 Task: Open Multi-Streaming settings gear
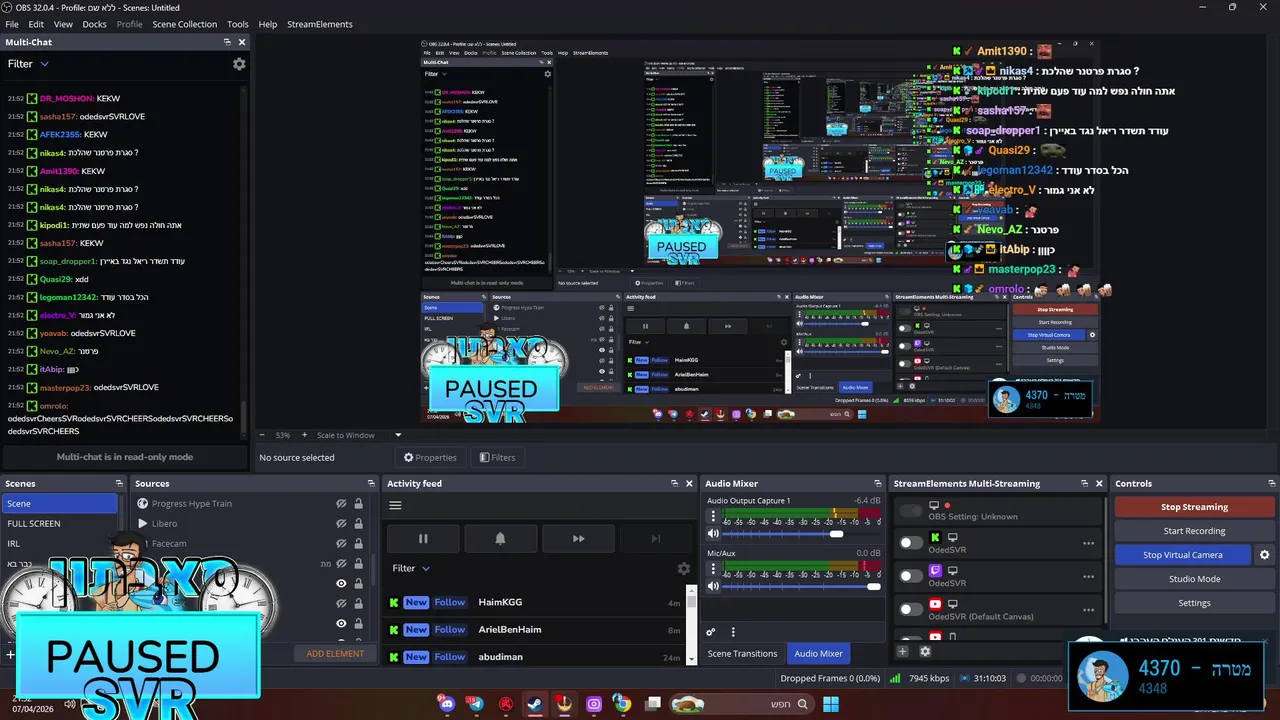click(925, 651)
